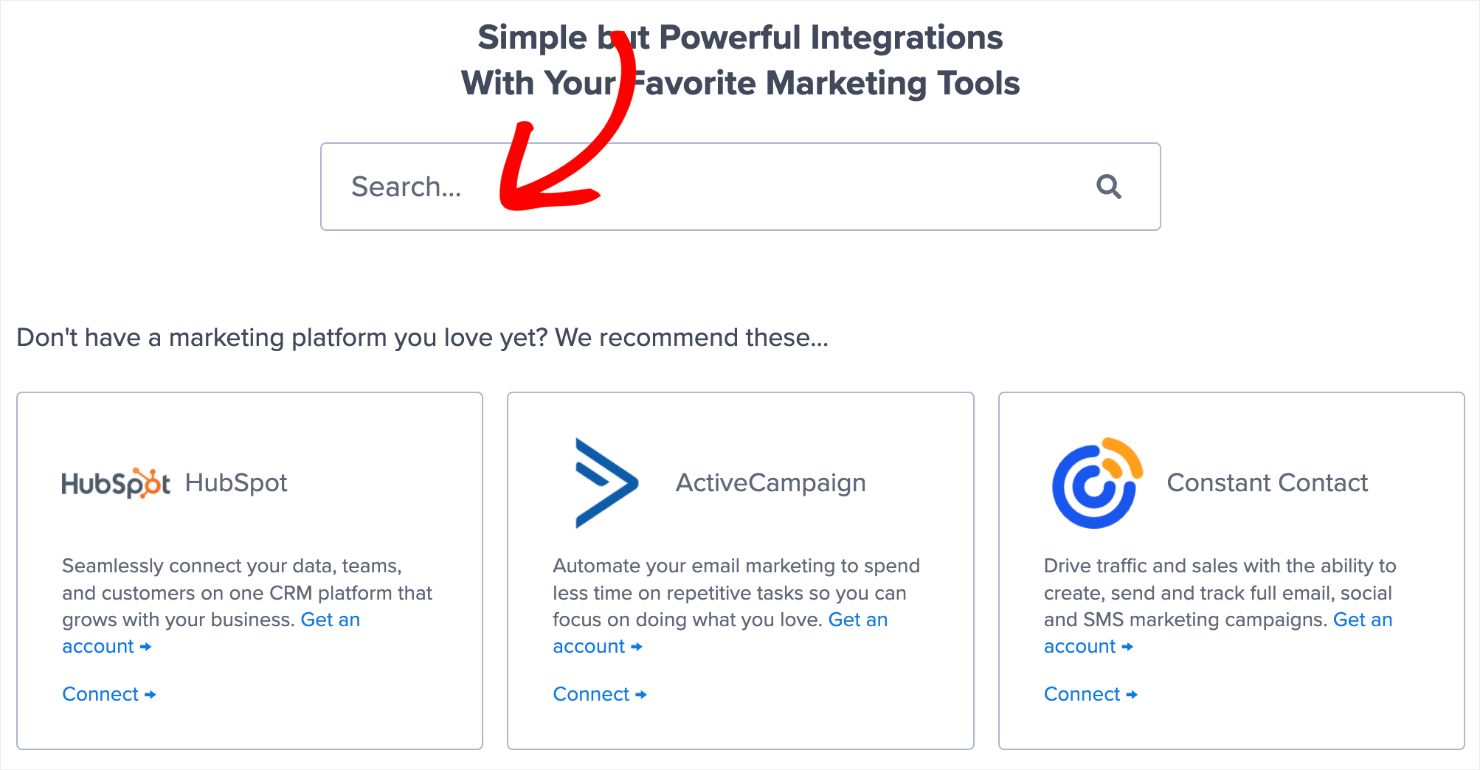Click the 'We recommend these' text line
The width and height of the screenshot is (1480, 770).
[x=422, y=338]
